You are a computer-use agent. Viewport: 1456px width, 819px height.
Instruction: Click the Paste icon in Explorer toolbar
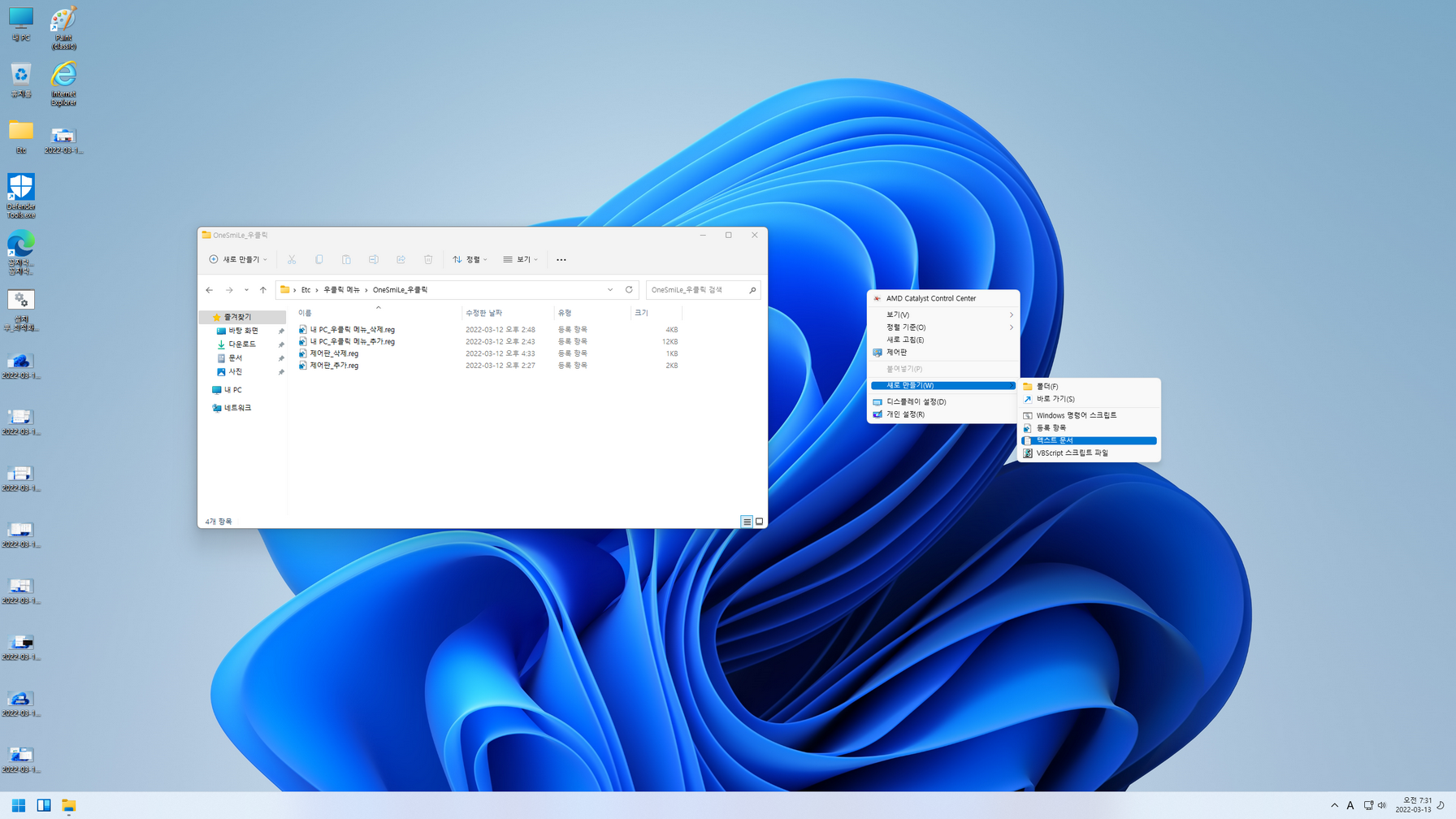point(346,259)
